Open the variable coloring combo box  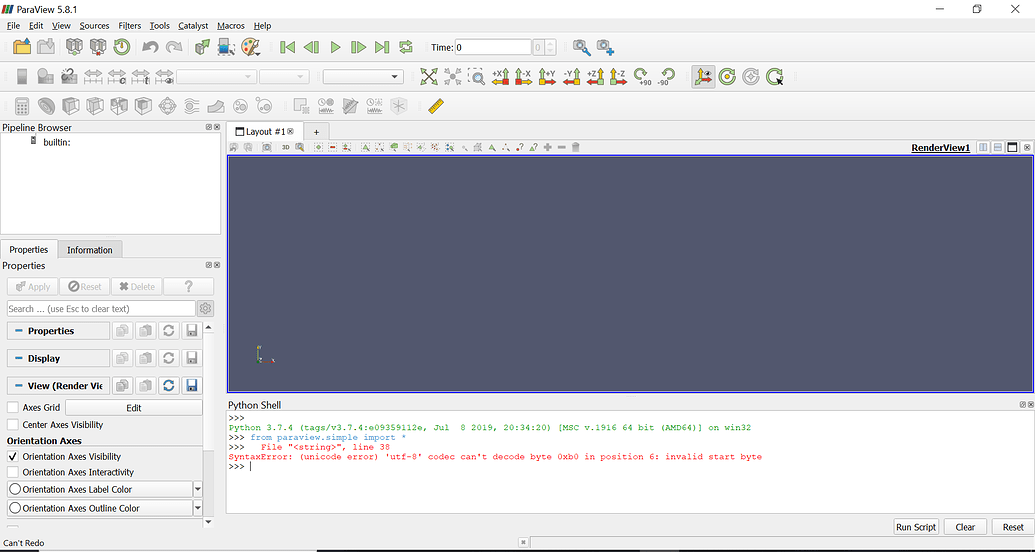[x=217, y=77]
